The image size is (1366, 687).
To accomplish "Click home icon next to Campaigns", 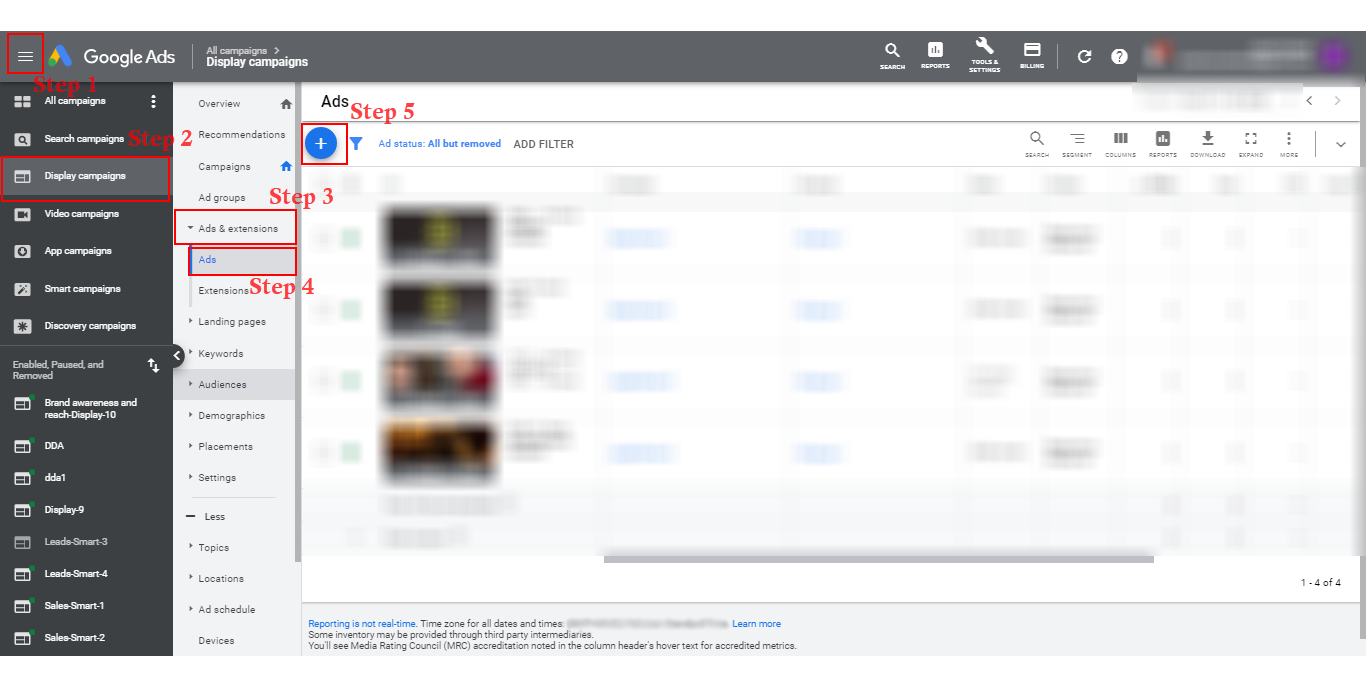I will pyautogui.click(x=286, y=166).
